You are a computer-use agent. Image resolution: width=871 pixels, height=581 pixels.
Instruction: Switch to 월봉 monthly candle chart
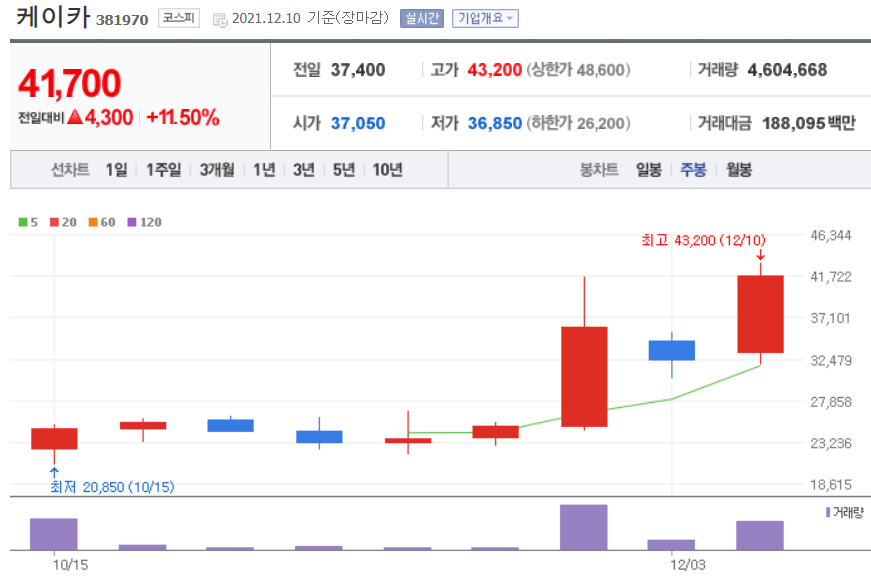(x=739, y=169)
